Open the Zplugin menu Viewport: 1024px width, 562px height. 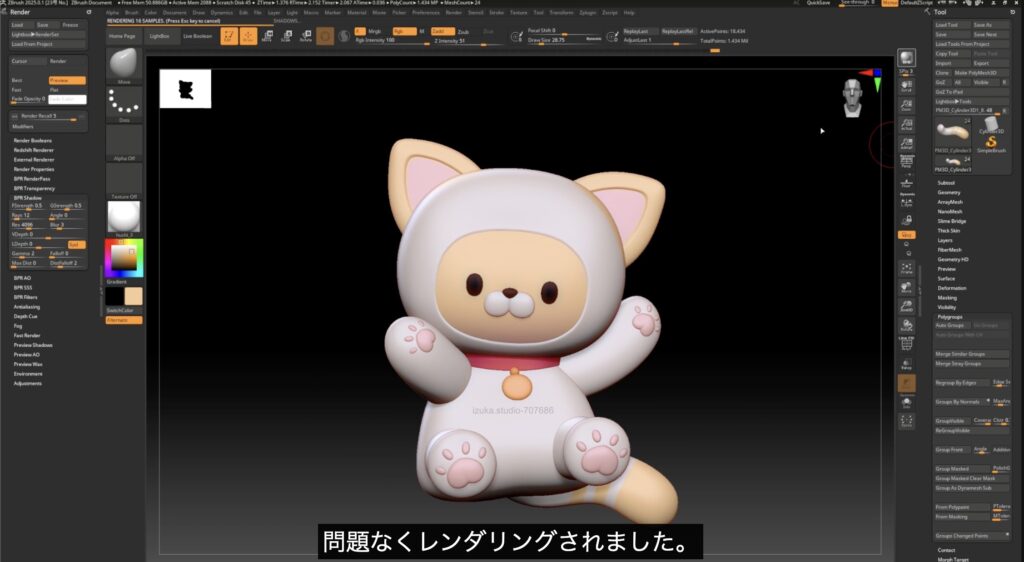tap(587, 12)
